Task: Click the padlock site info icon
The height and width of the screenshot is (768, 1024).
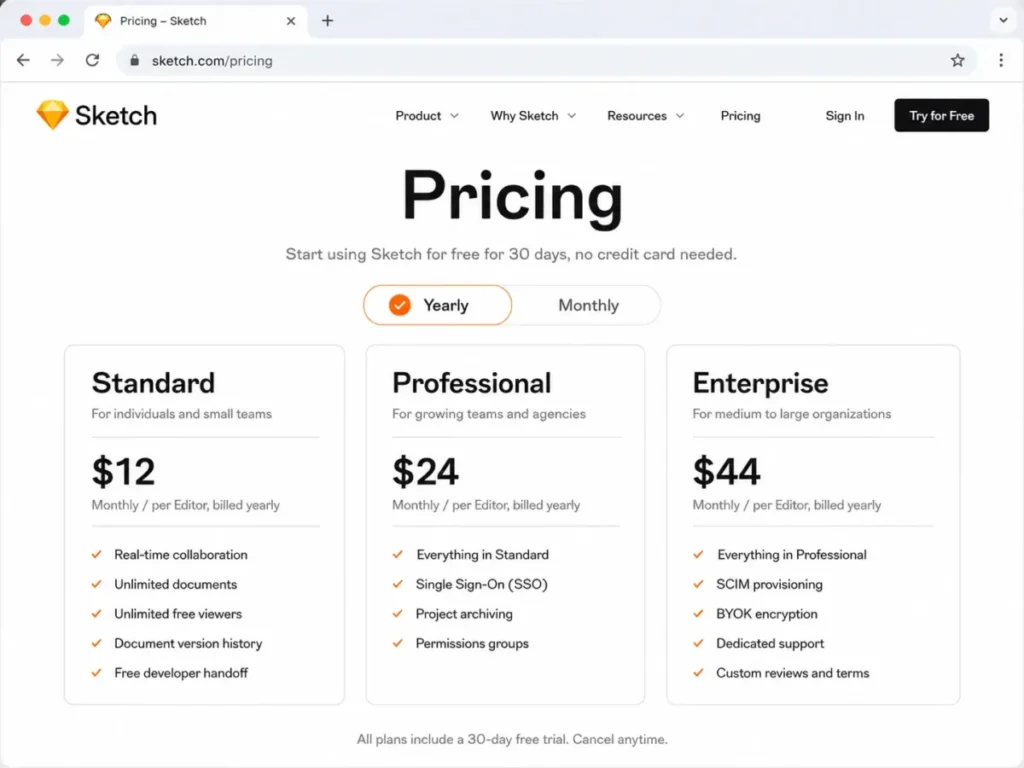Action: click(x=135, y=60)
